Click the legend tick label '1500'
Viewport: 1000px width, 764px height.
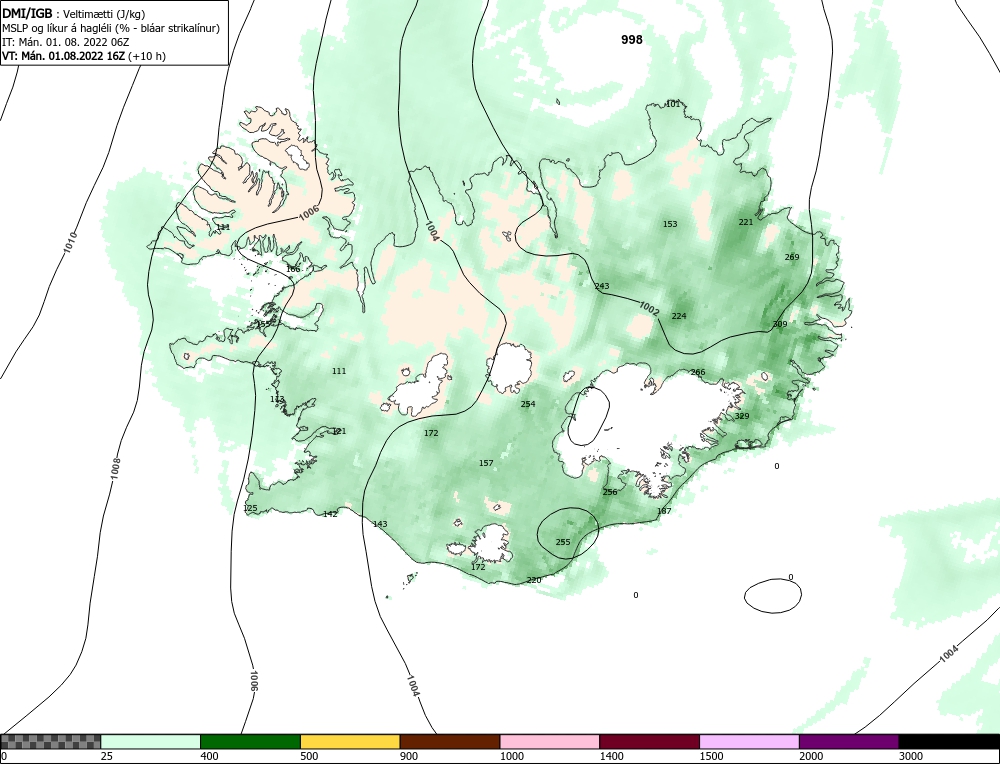coord(712,756)
